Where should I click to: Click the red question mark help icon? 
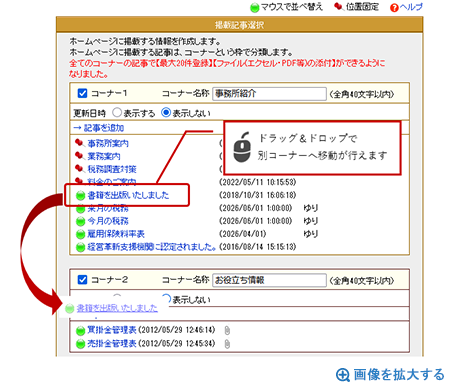(394, 8)
